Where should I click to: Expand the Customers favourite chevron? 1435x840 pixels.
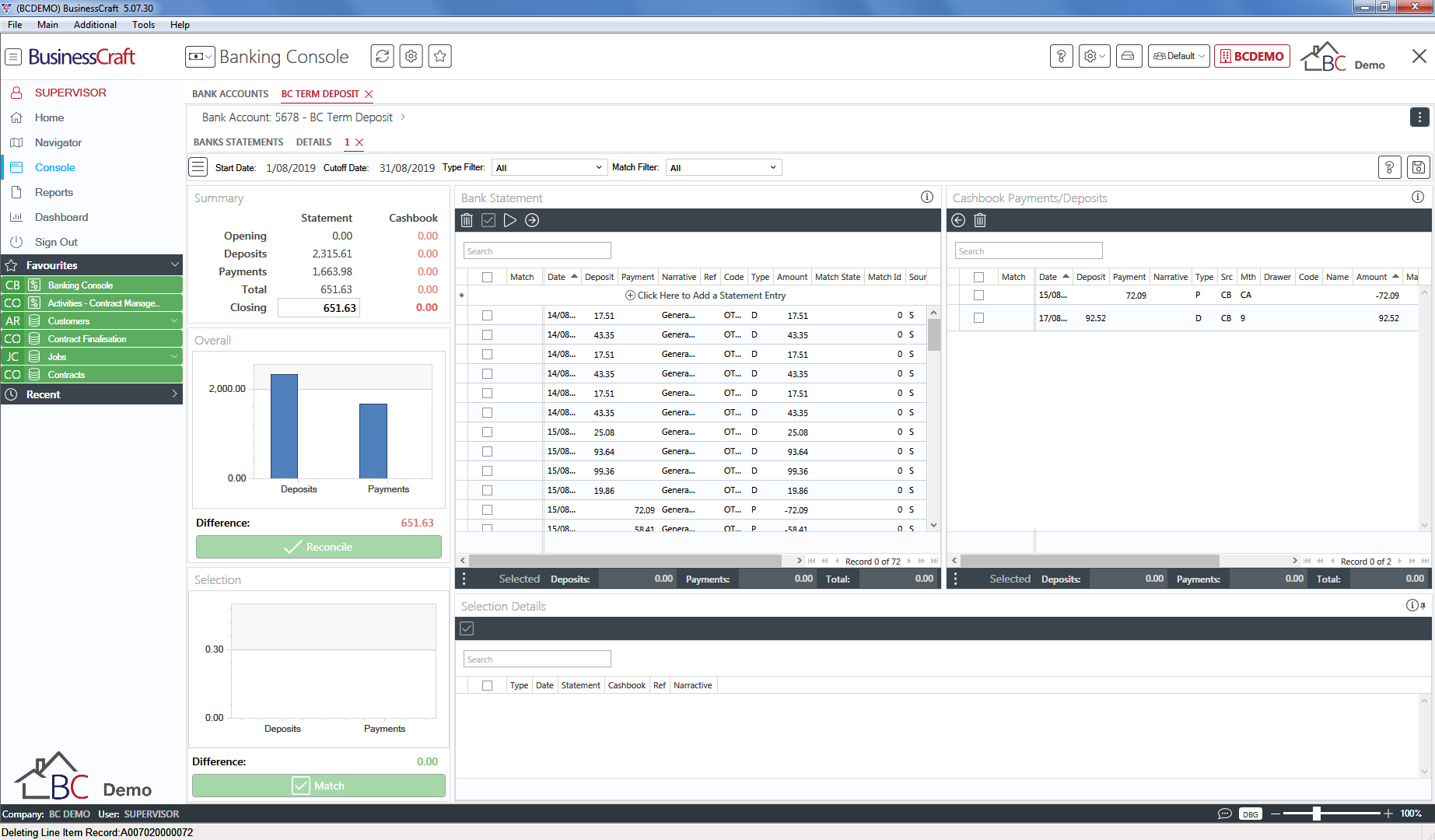174,320
